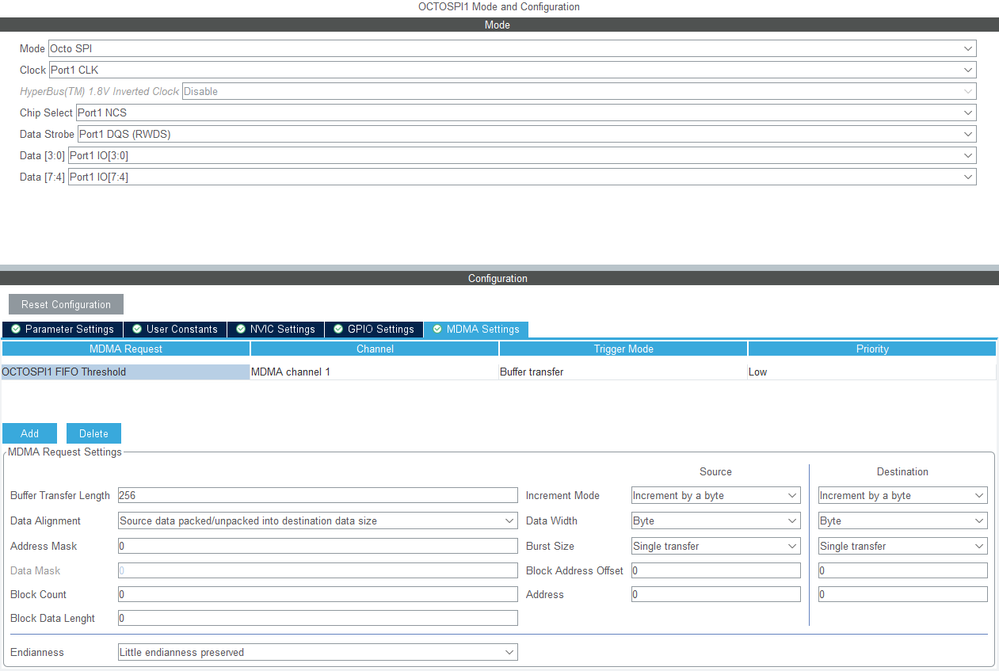Click the Low priority cell

click(x=872, y=372)
